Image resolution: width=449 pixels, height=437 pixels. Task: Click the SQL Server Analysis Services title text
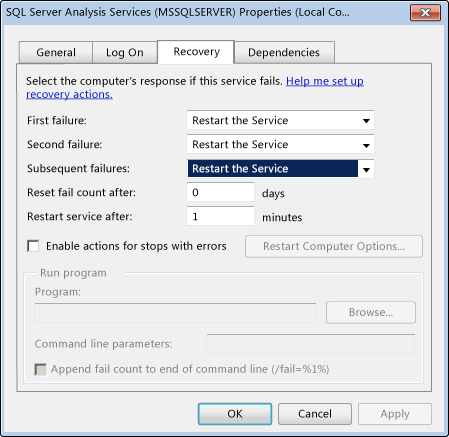pyautogui.click(x=178, y=12)
